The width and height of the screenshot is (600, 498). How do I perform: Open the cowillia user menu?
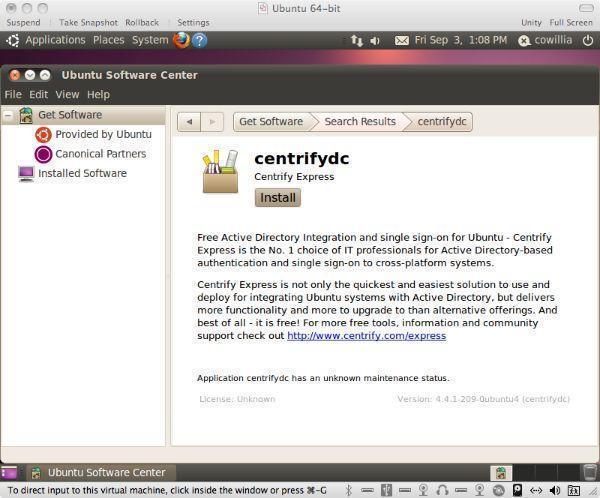coord(545,40)
